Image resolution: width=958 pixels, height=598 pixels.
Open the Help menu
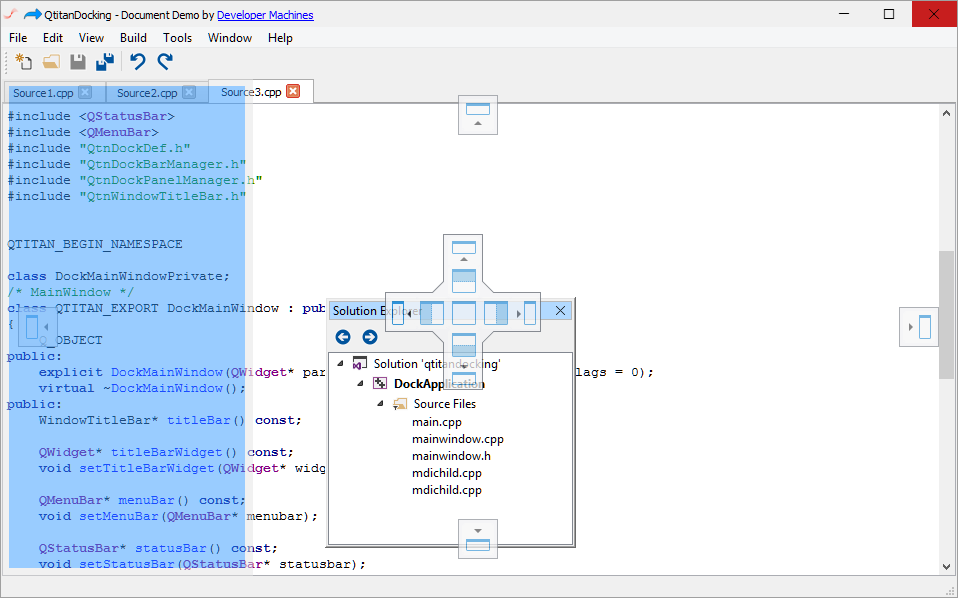pos(280,38)
